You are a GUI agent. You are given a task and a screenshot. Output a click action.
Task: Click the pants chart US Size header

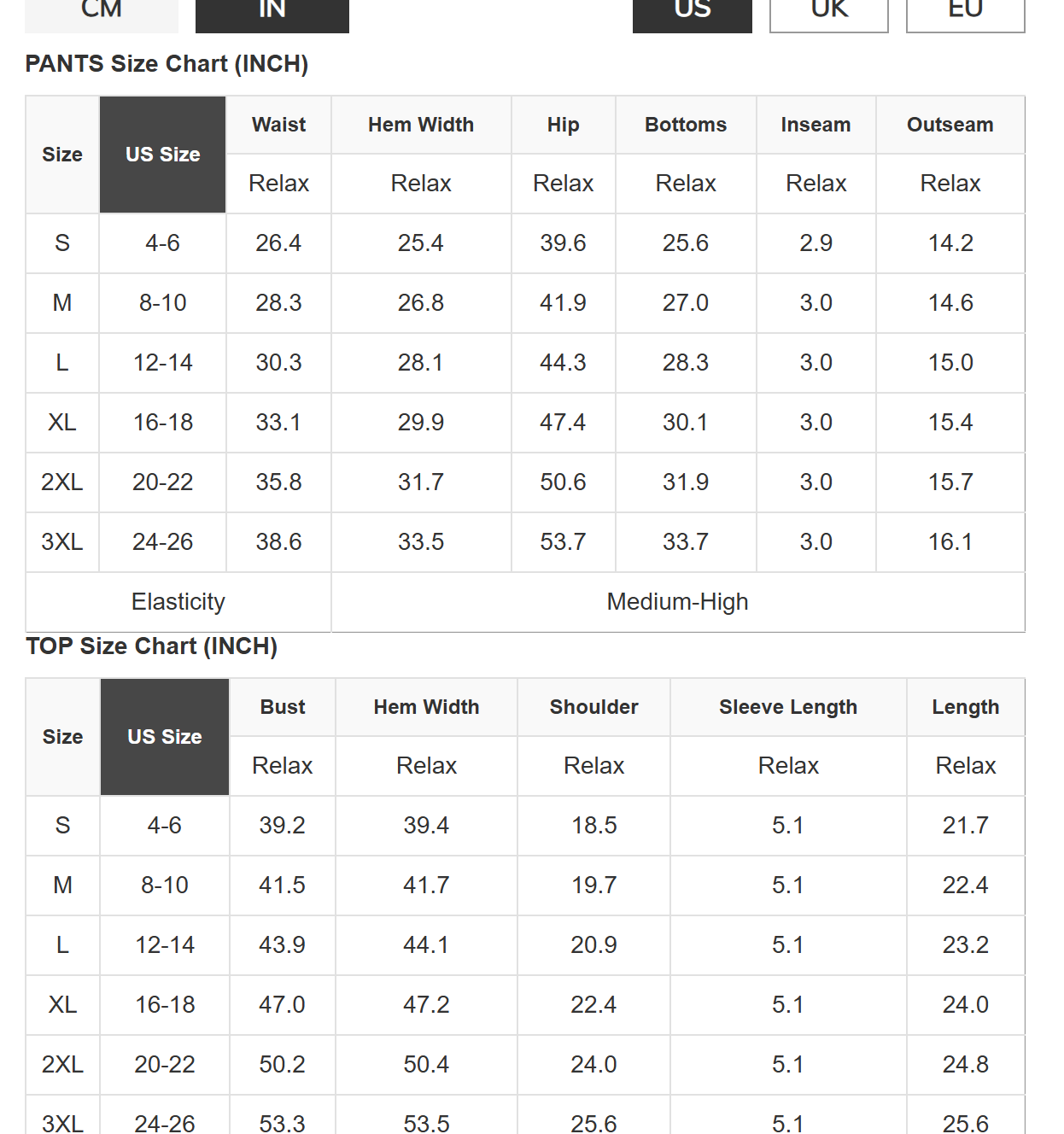[x=163, y=155]
